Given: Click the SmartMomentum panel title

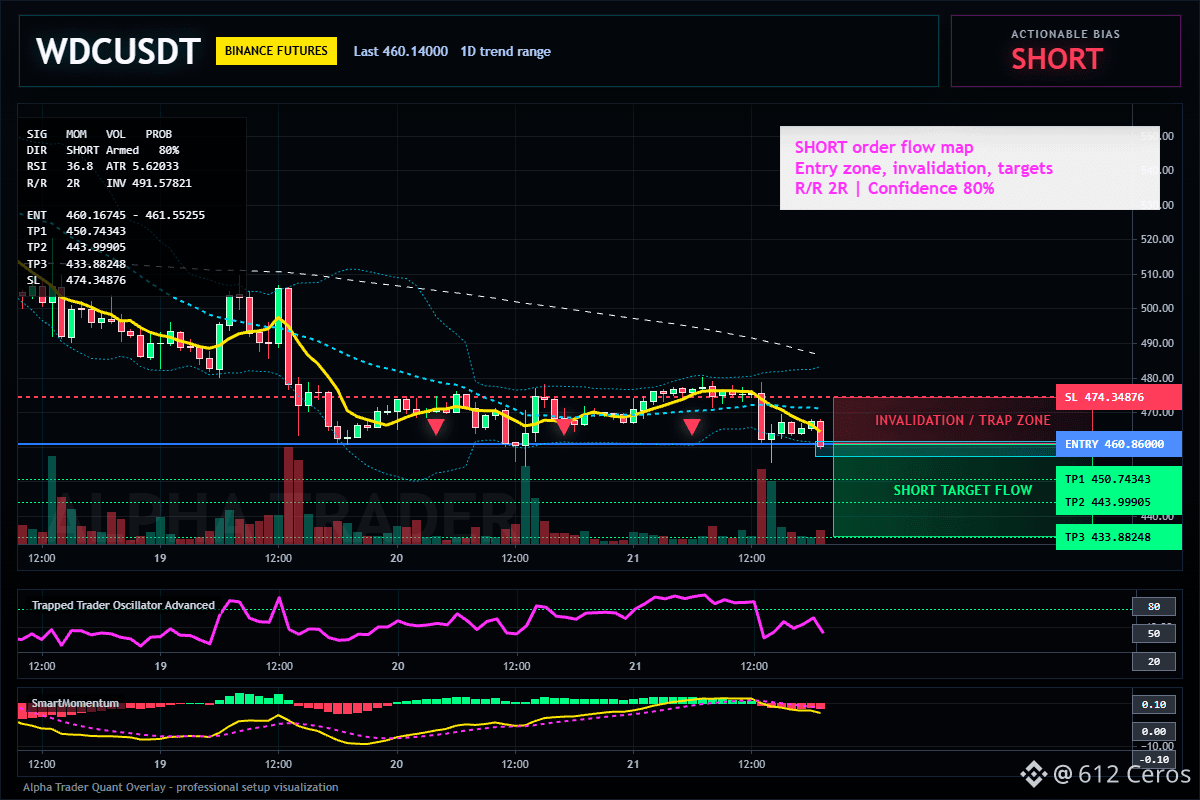Looking at the screenshot, I should click(75, 703).
